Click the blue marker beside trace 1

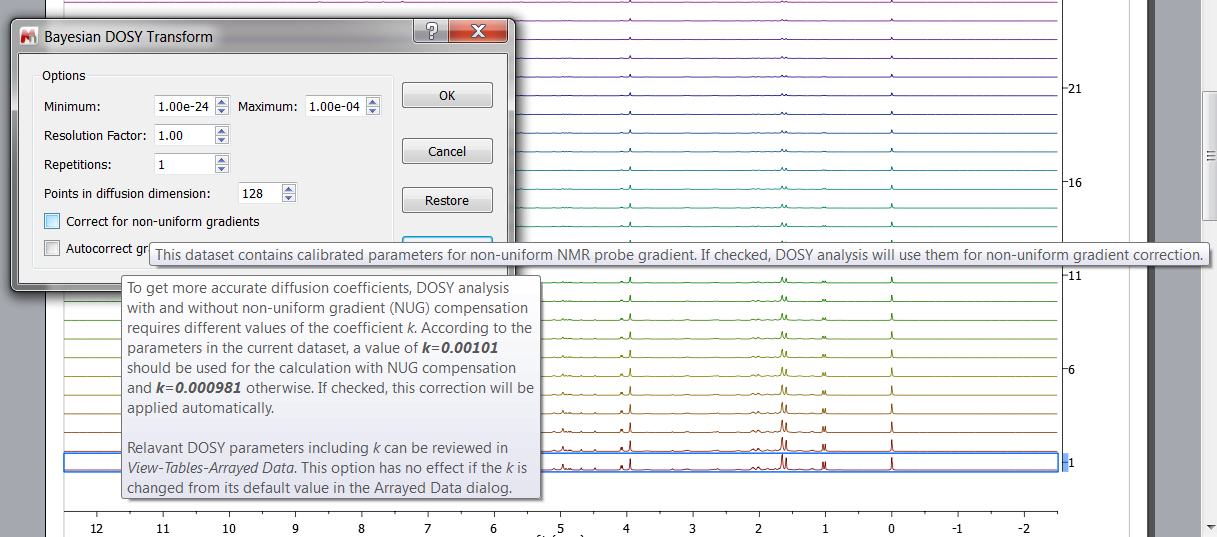tap(1064, 463)
